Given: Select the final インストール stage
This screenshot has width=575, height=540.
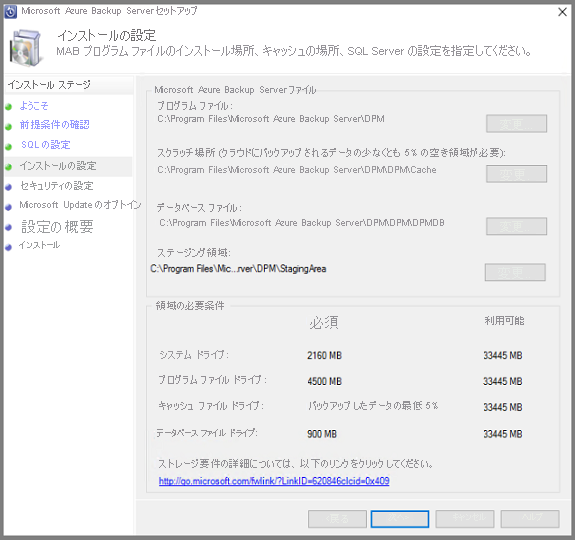Looking at the screenshot, I should point(39,245).
